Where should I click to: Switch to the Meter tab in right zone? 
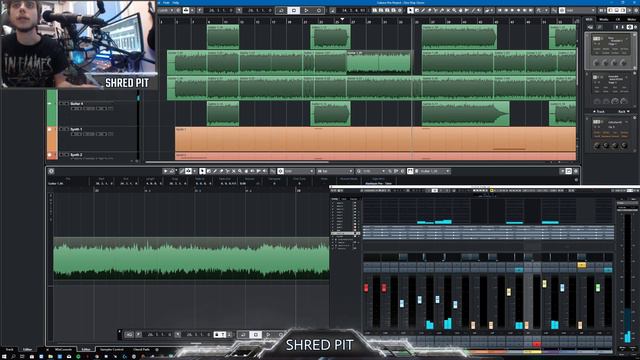[631, 19]
